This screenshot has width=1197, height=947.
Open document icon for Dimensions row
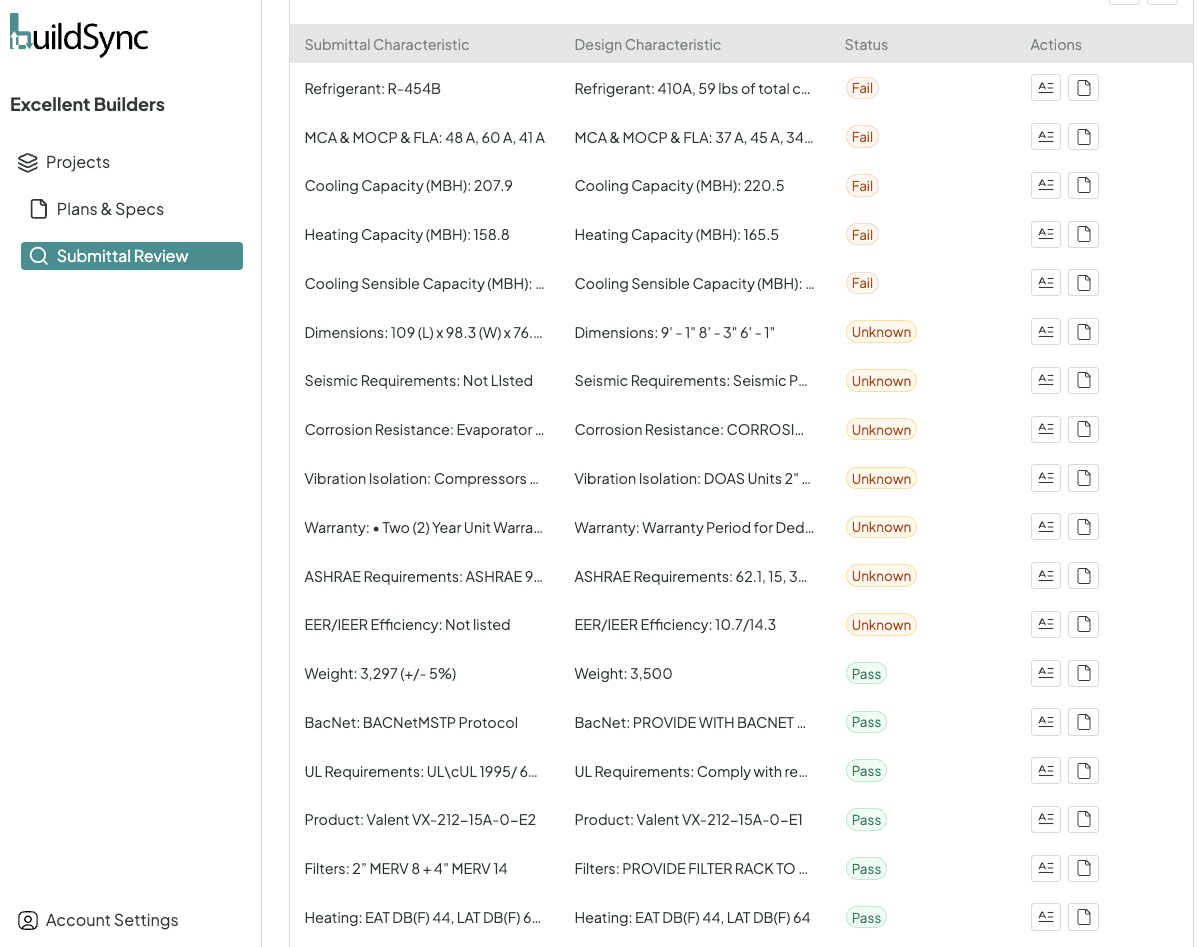point(1083,332)
